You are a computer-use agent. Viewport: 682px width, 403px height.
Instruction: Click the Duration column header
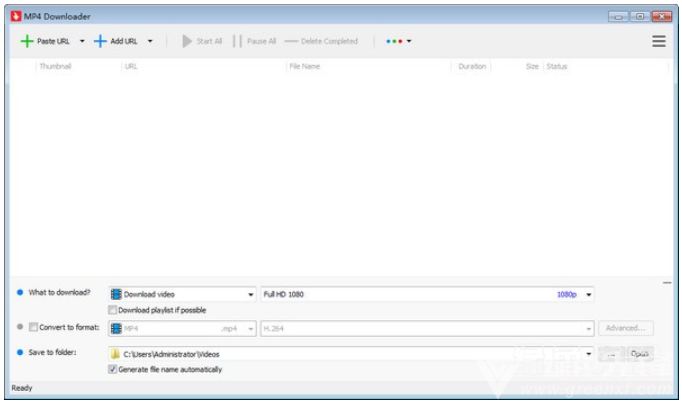(x=472, y=66)
